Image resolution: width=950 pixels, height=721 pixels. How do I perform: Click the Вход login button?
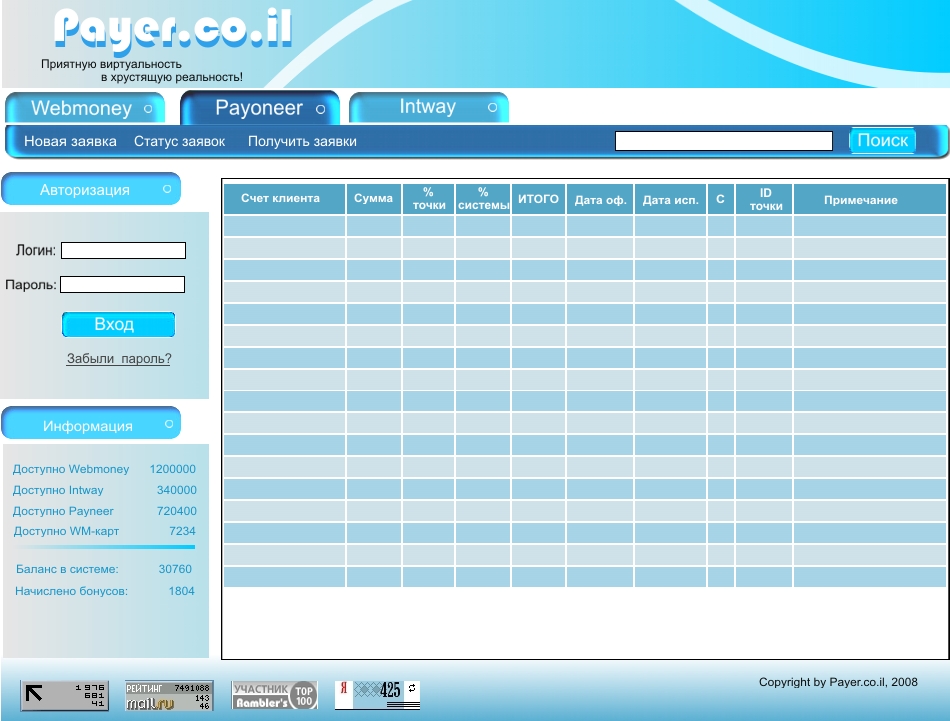click(118, 324)
